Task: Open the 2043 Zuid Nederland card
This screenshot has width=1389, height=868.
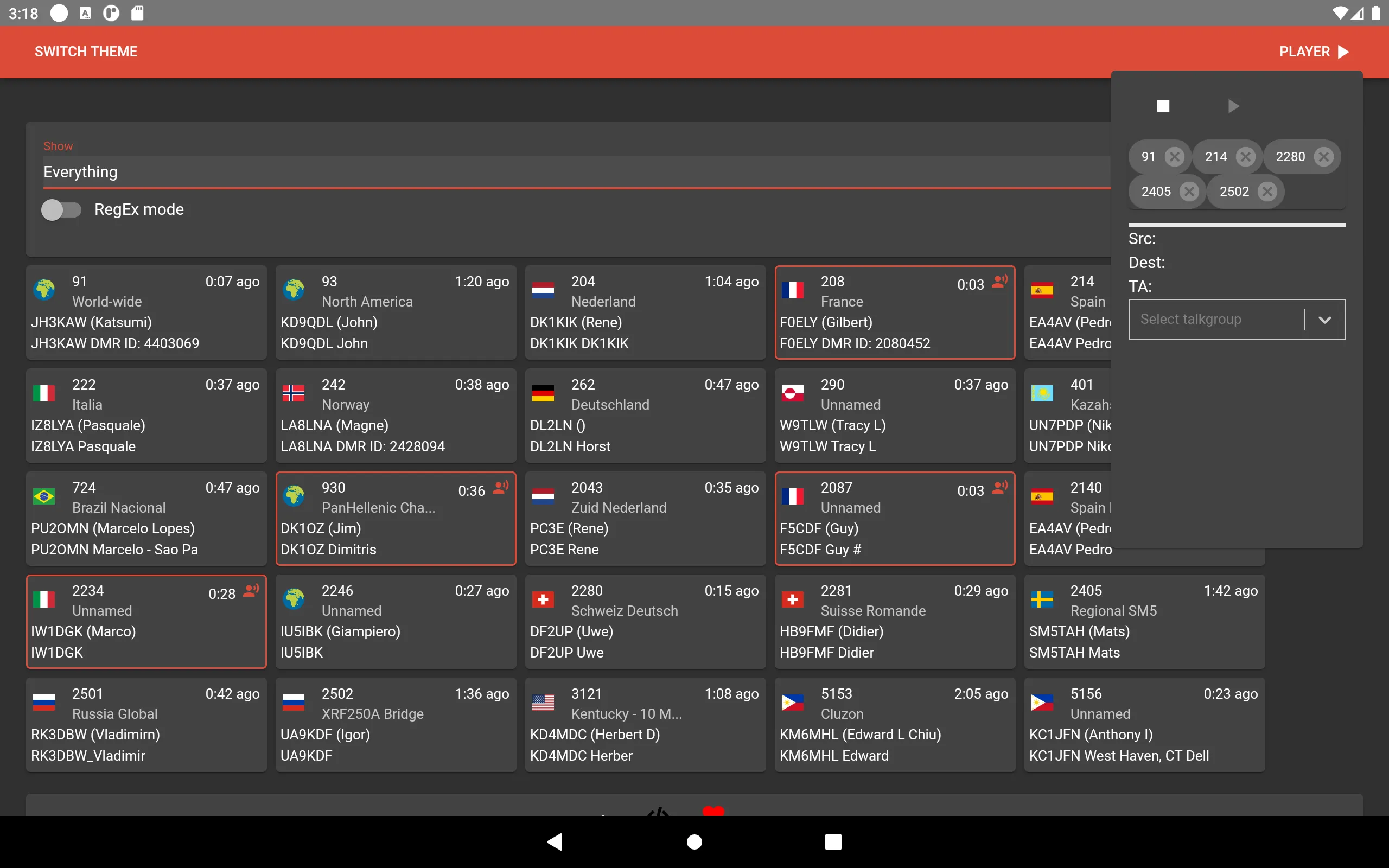Action: [645, 519]
